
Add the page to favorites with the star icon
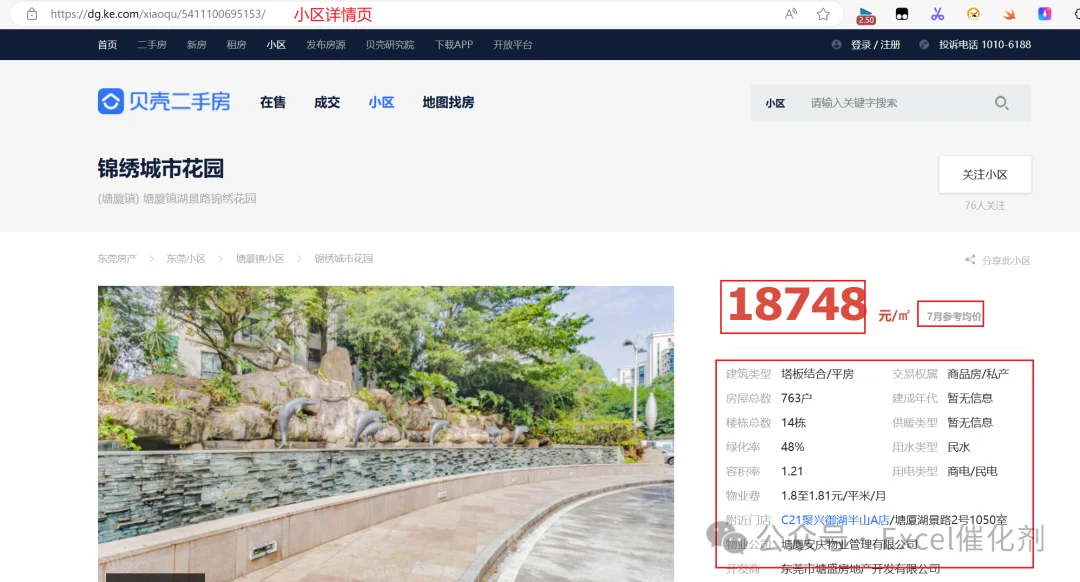[823, 14]
